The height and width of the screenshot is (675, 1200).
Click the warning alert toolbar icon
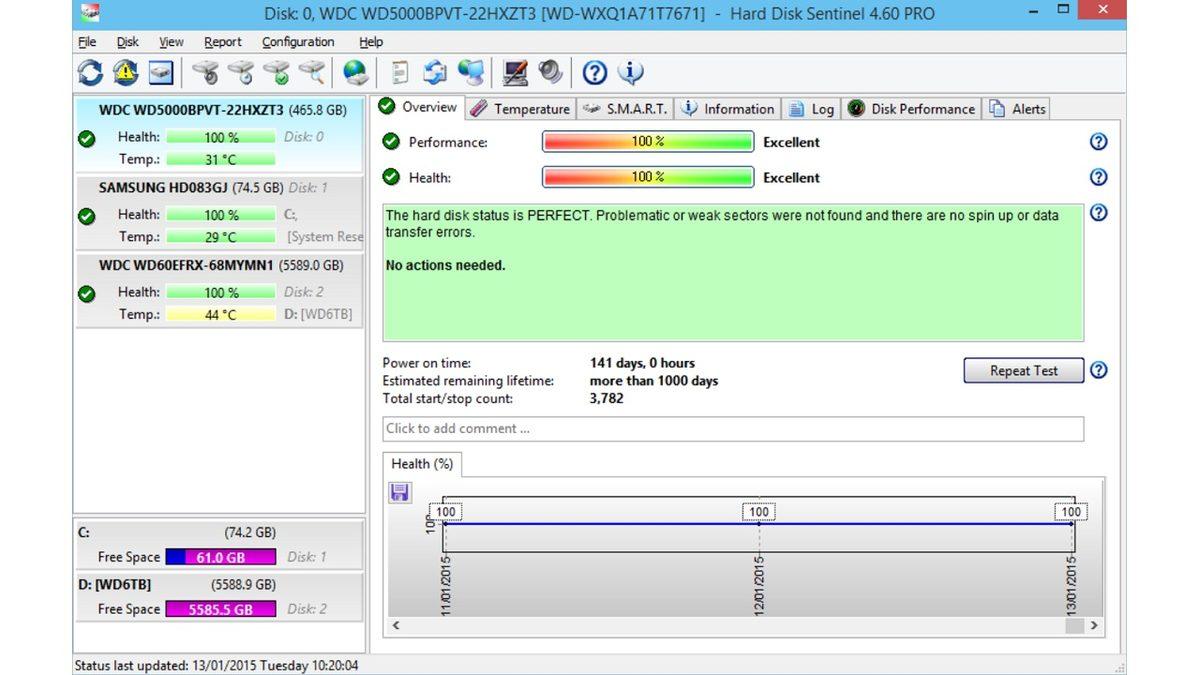123,72
